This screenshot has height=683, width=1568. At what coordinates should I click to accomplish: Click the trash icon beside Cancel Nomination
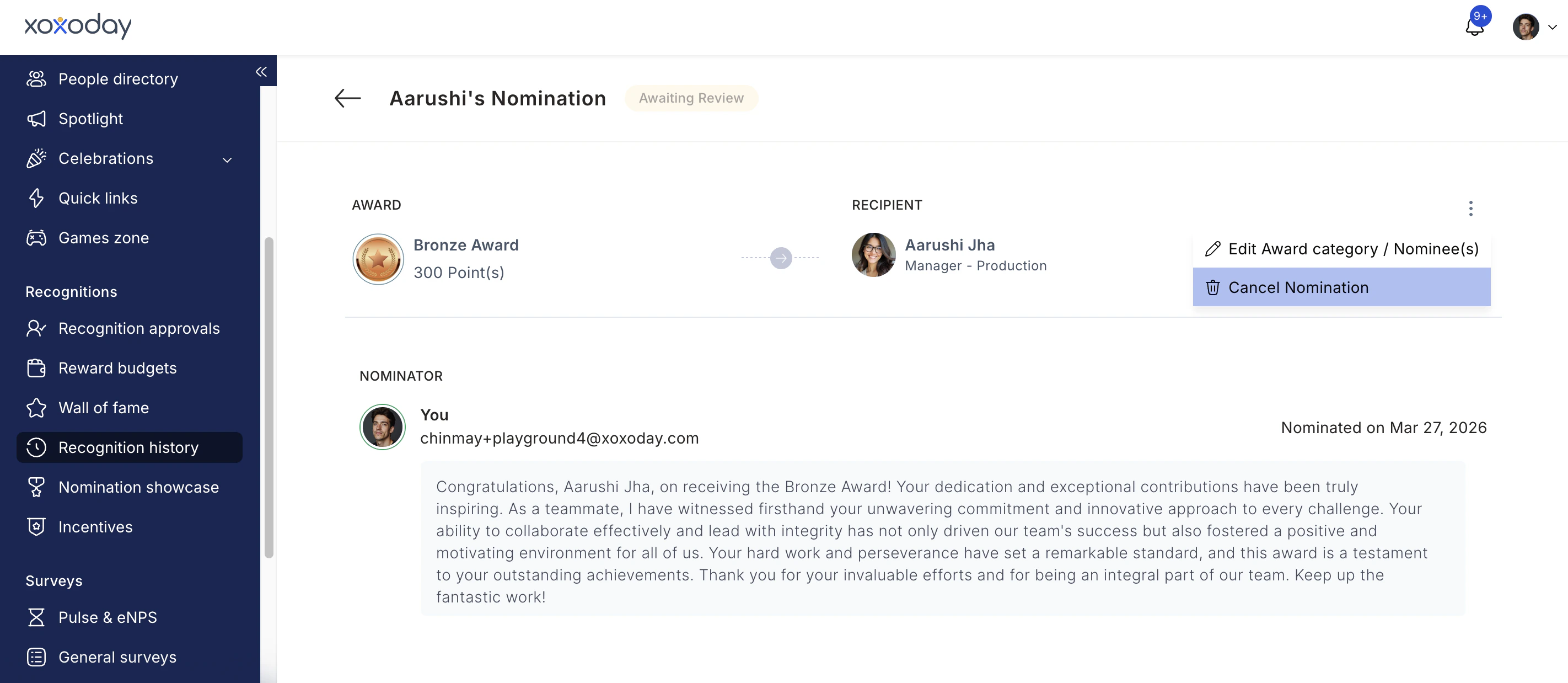[x=1212, y=287]
